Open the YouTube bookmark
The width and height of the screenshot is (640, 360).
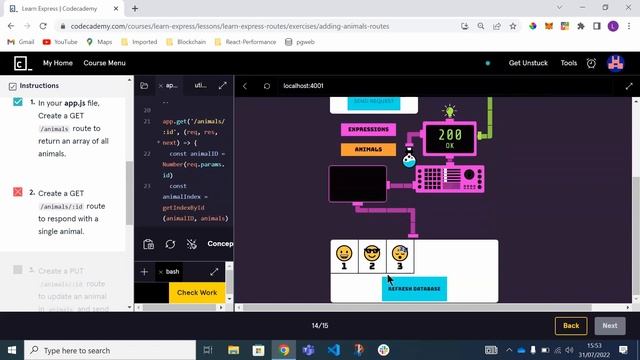pyautogui.click(x=60, y=42)
